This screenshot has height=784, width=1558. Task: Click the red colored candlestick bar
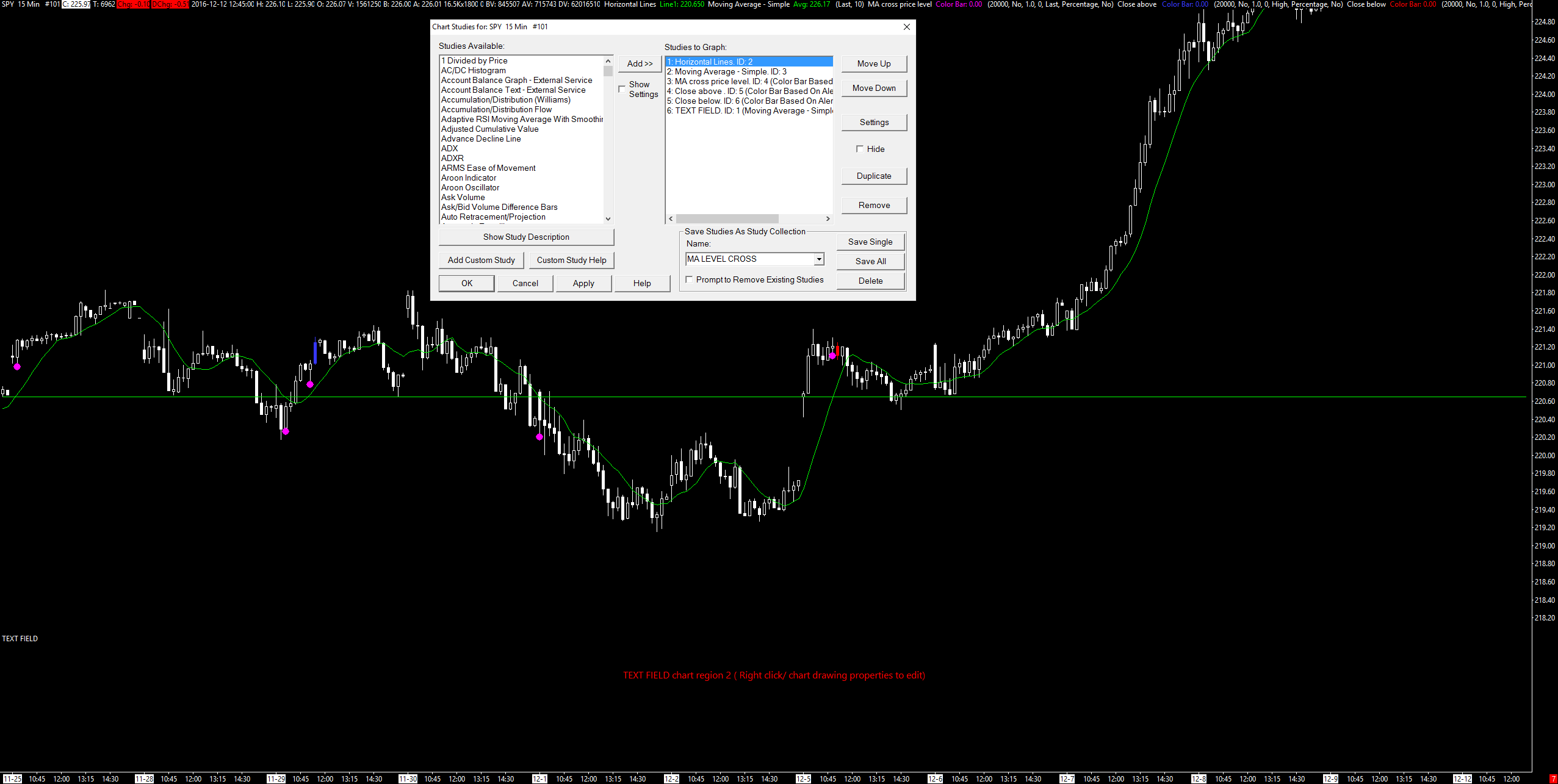(x=837, y=350)
